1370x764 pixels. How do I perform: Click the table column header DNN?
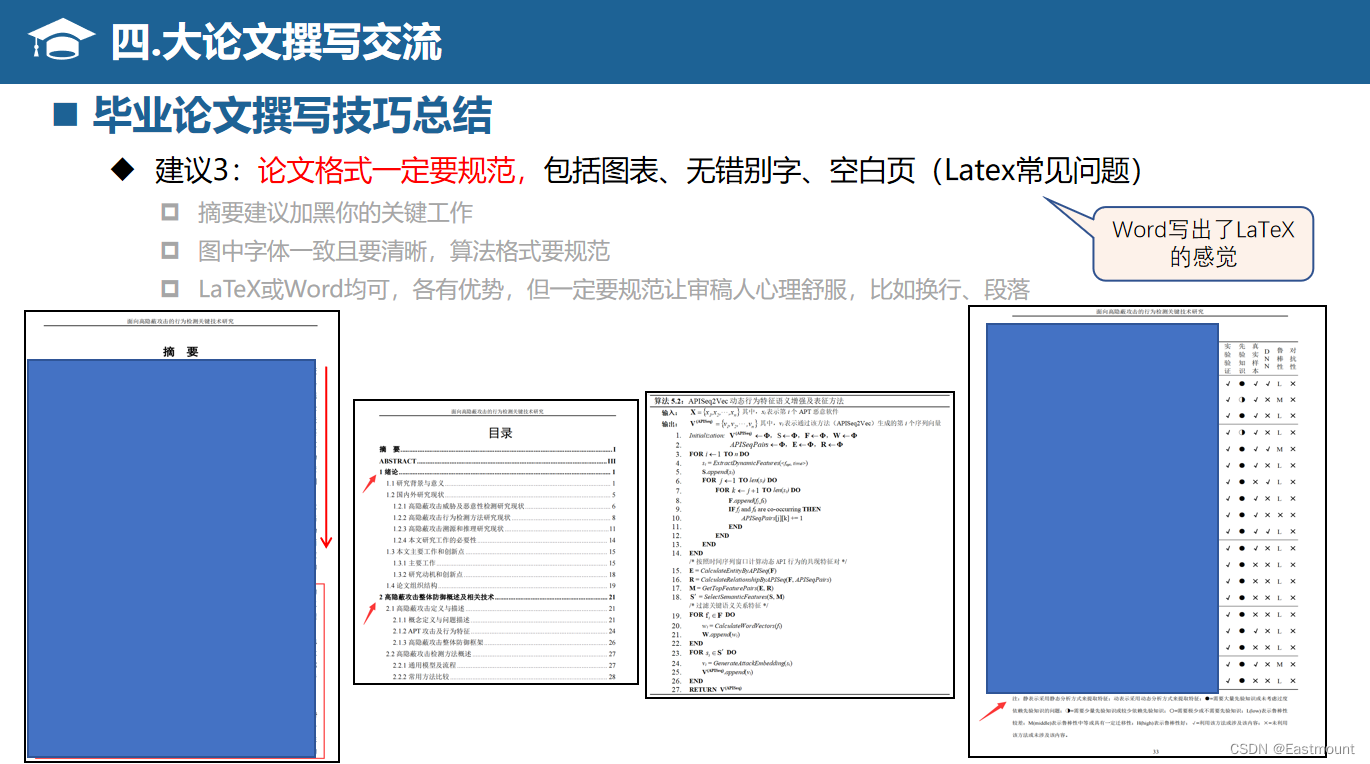[x=1267, y=357]
